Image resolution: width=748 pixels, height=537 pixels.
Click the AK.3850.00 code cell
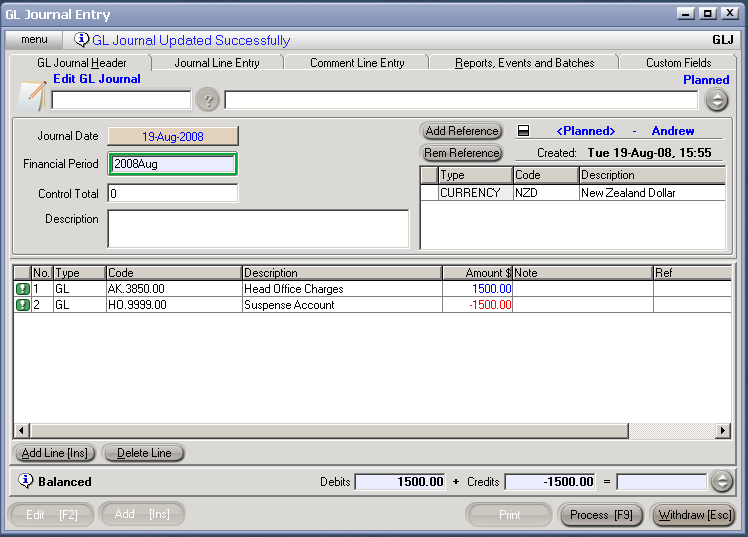174,289
